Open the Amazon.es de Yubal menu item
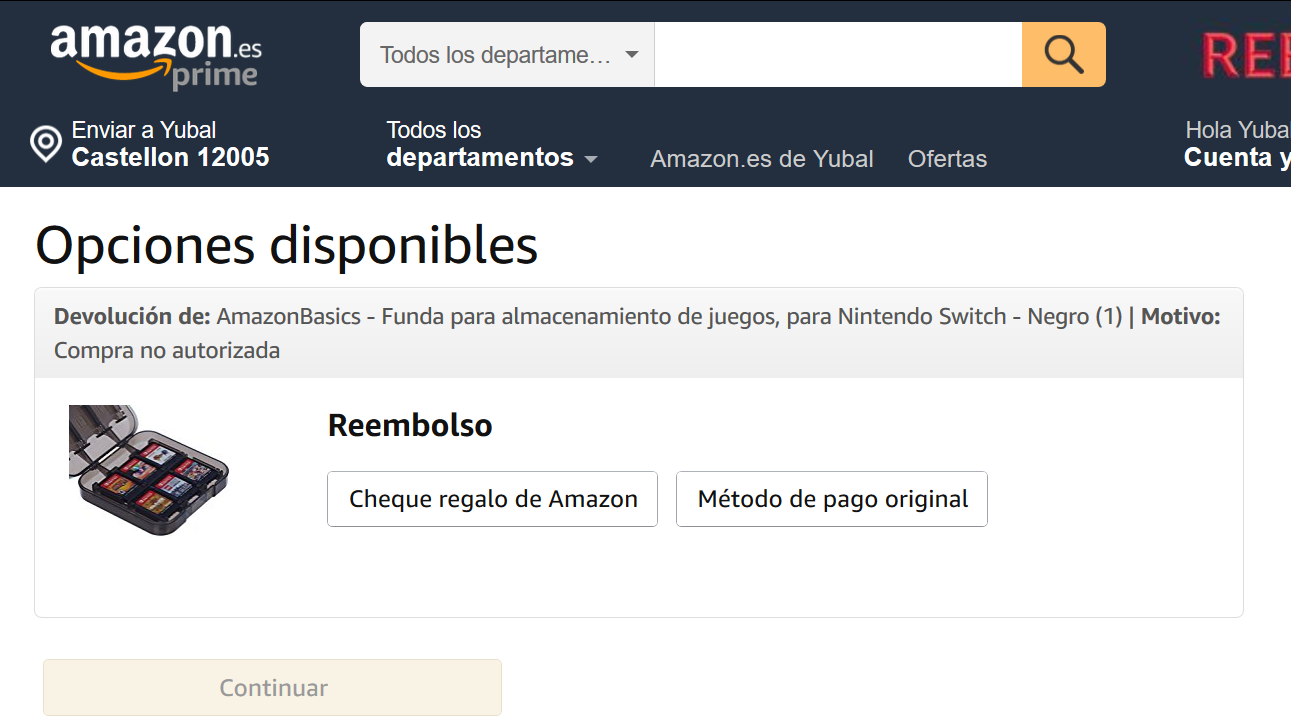The image size is (1291, 726). pyautogui.click(x=761, y=158)
